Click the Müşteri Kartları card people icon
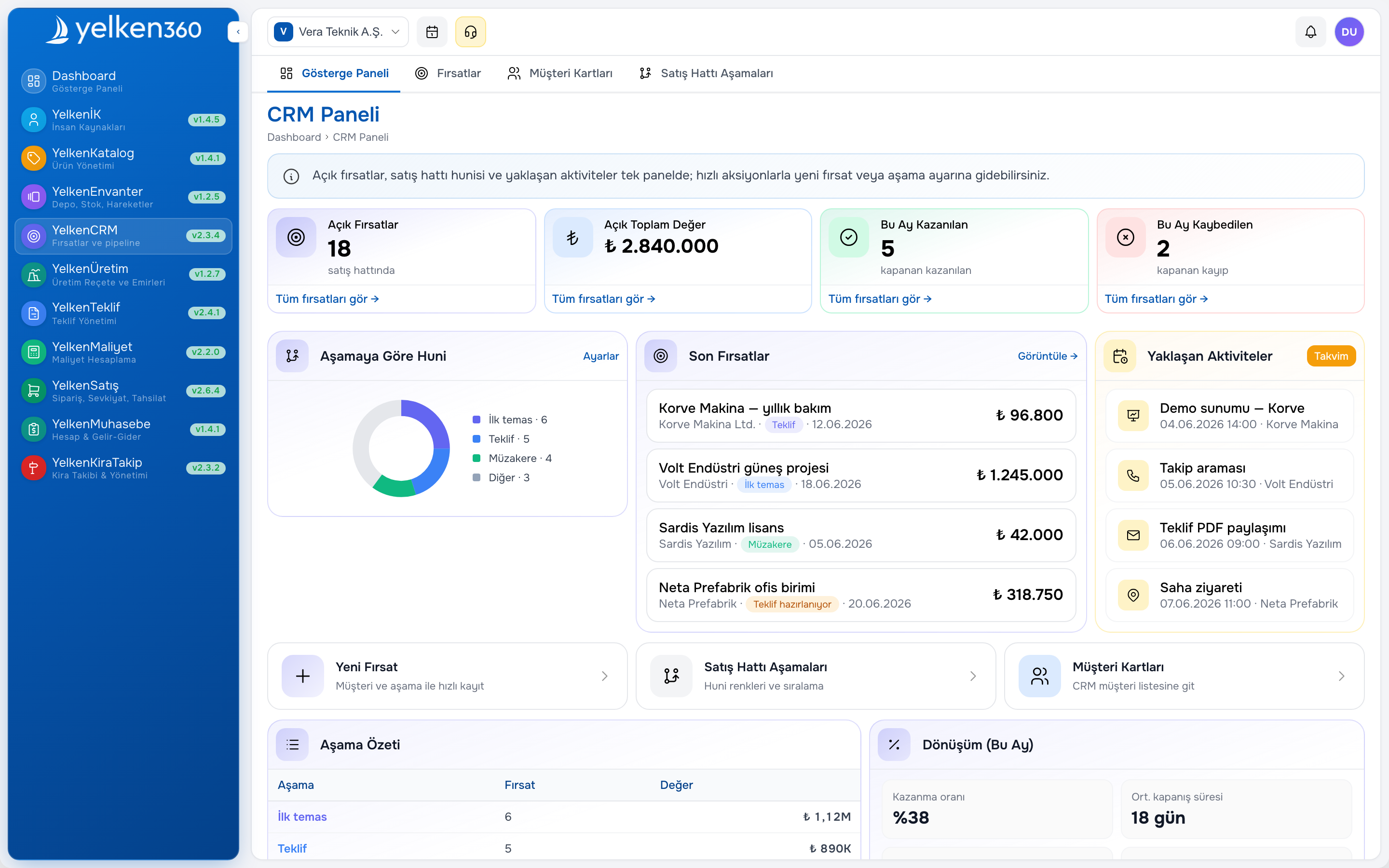The image size is (1389, 868). point(1039,676)
